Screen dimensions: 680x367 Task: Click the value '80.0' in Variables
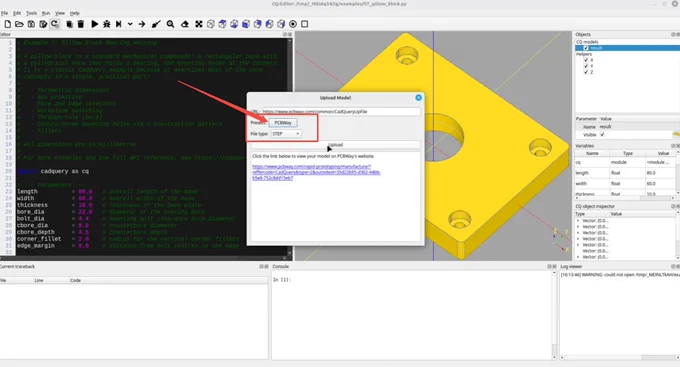tap(651, 173)
